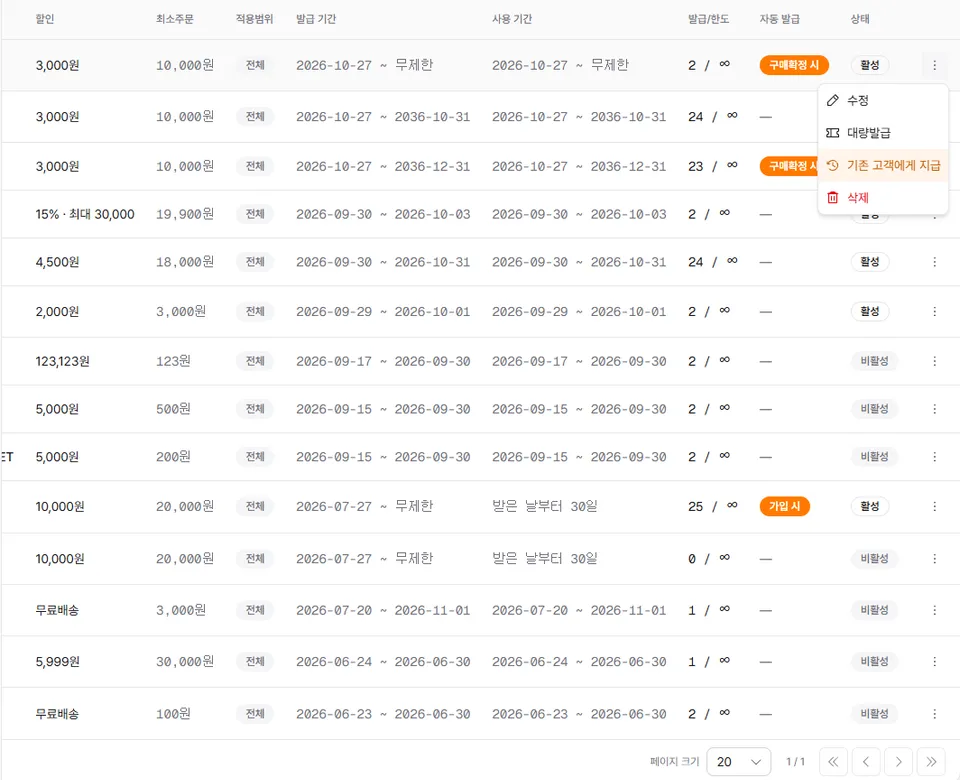Choose 수정 from the context menu
Image resolution: width=960 pixels, height=780 pixels.
coord(883,100)
